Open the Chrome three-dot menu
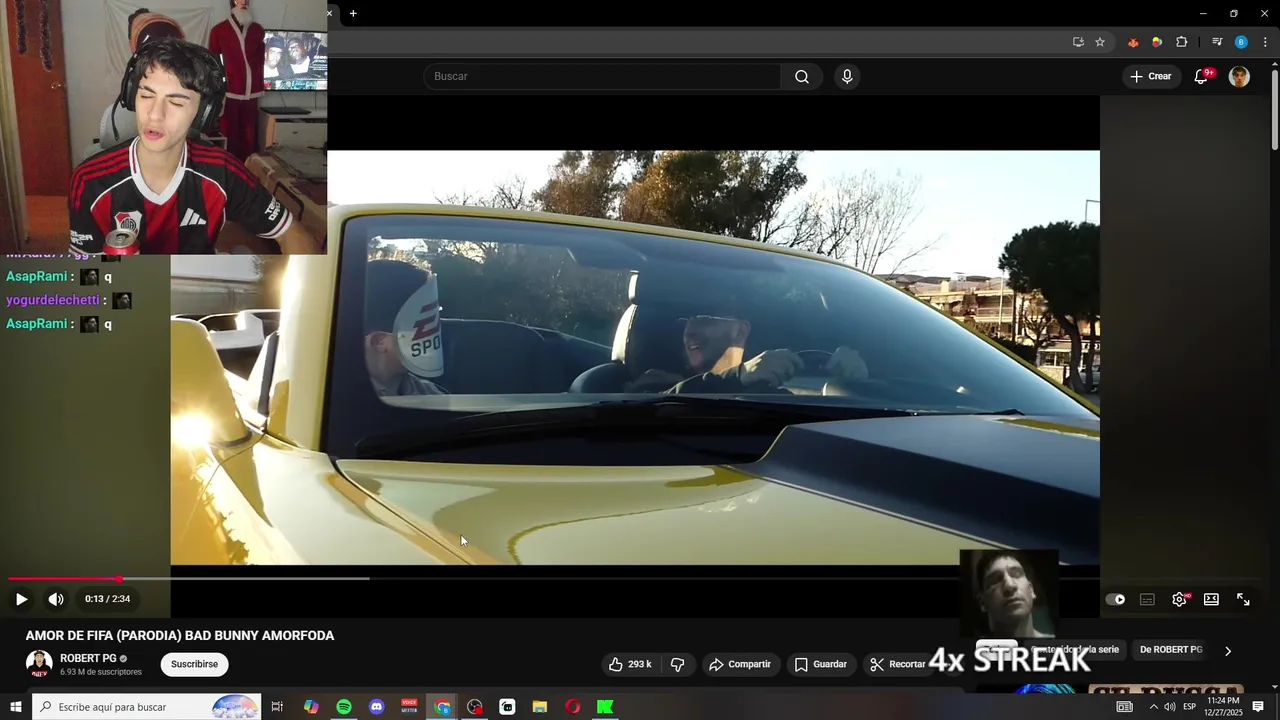Image resolution: width=1280 pixels, height=720 pixels. (x=1265, y=42)
